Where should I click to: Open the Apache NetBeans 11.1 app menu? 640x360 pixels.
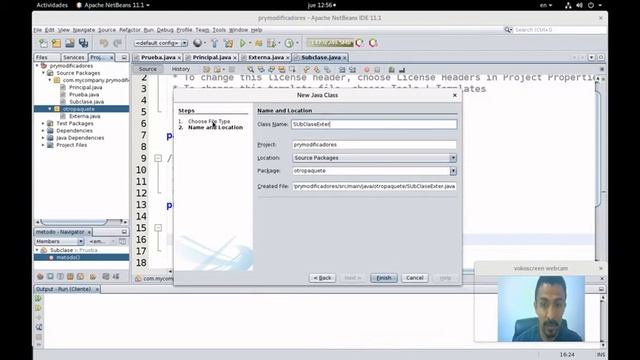point(113,5)
